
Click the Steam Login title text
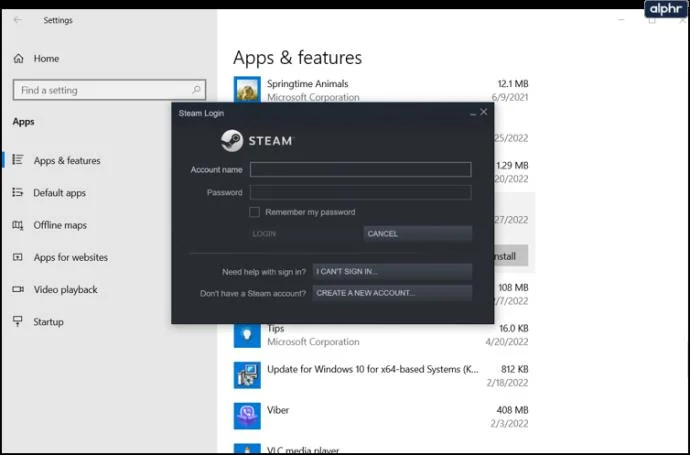pos(201,114)
